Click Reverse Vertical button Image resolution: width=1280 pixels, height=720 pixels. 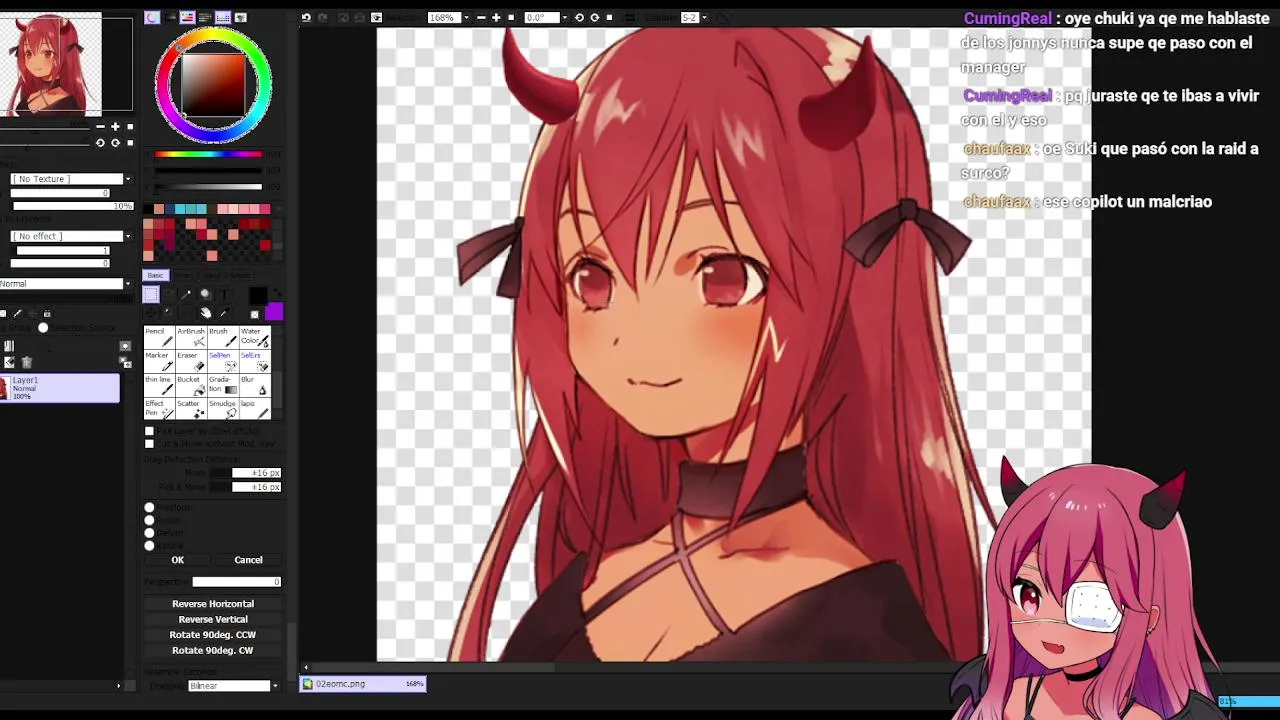[x=213, y=619]
